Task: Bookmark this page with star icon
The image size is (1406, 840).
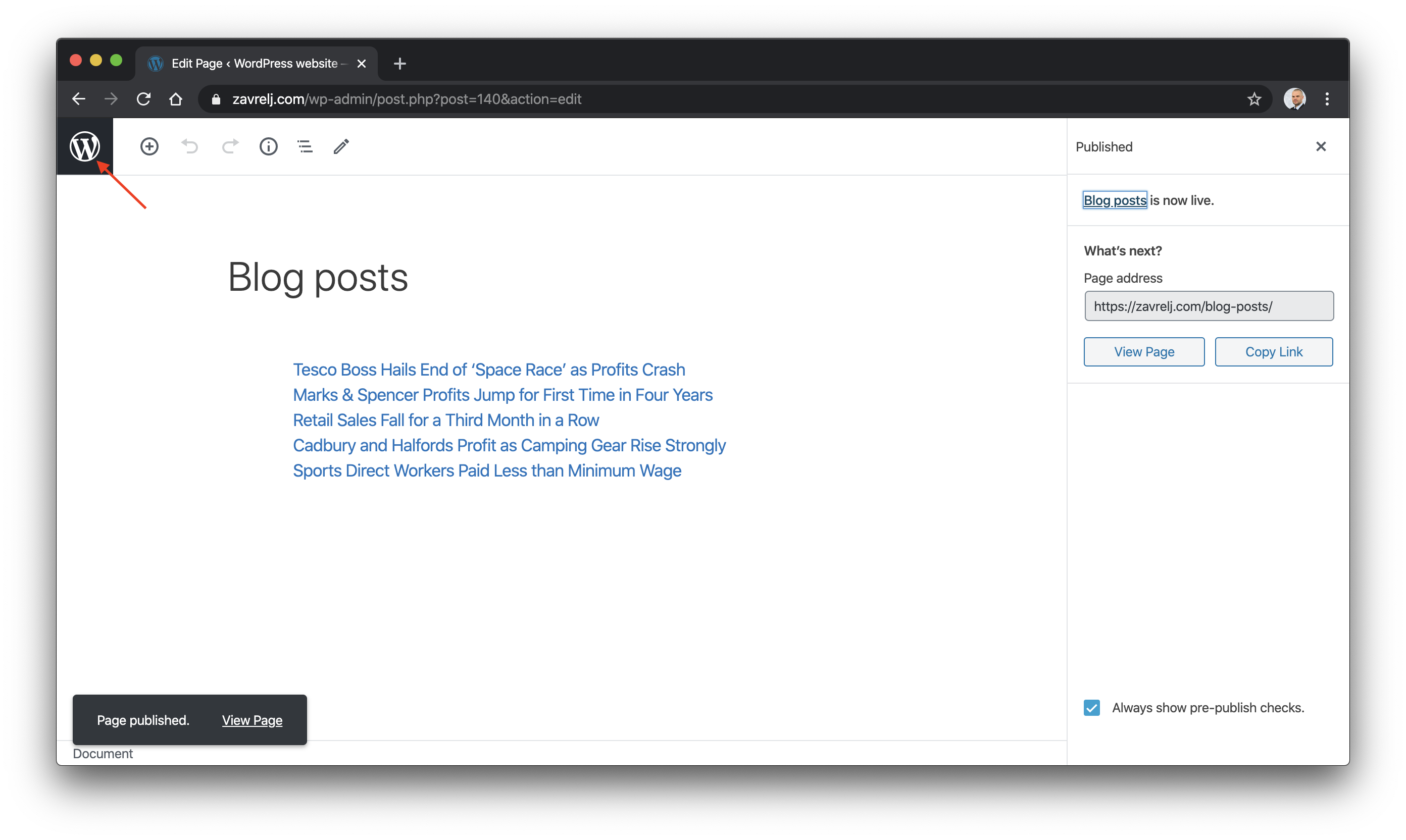Action: point(1254,99)
